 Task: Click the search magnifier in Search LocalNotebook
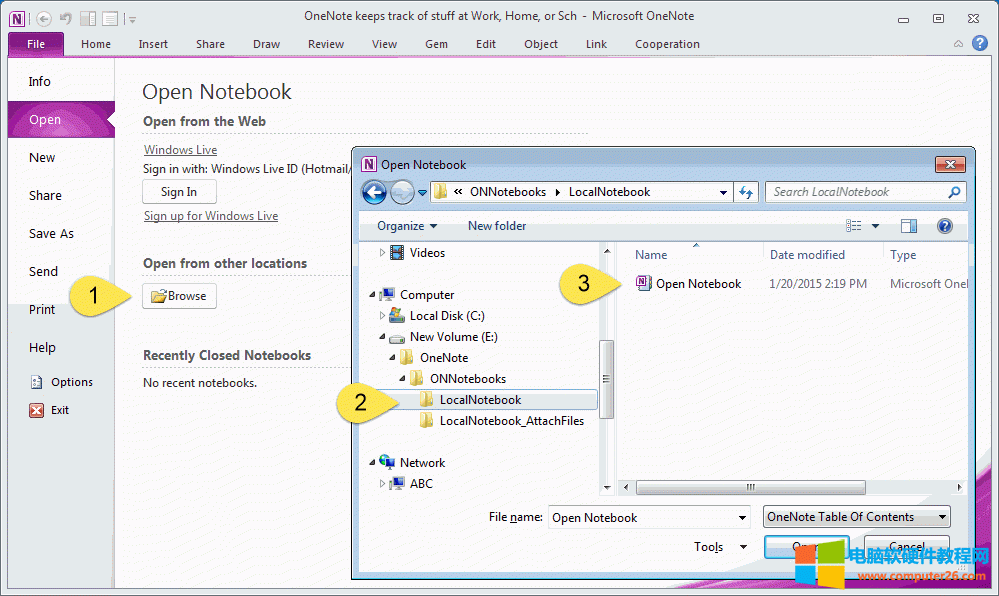click(954, 192)
